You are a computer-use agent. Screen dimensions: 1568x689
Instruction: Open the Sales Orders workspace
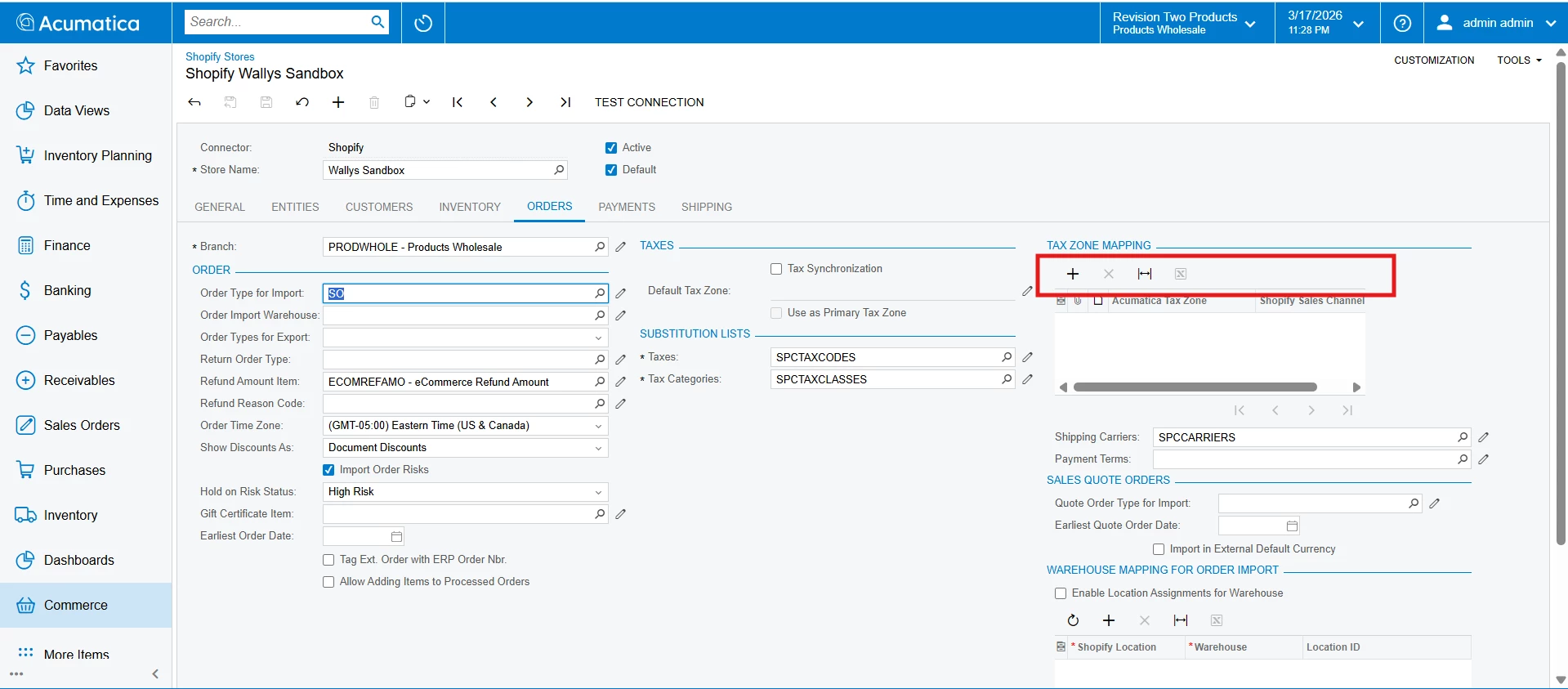pyautogui.click(x=86, y=425)
